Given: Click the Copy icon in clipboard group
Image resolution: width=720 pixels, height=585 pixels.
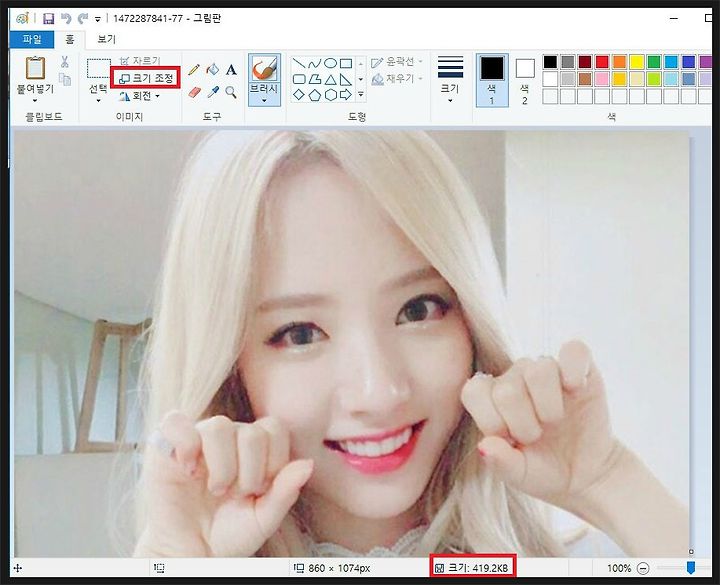Looking at the screenshot, I should coord(65,79).
